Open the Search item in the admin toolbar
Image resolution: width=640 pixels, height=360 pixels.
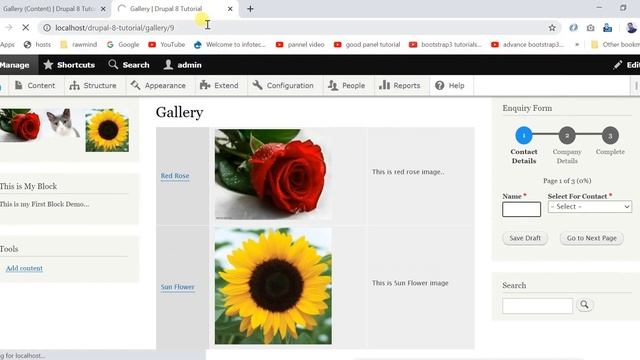coord(129,65)
